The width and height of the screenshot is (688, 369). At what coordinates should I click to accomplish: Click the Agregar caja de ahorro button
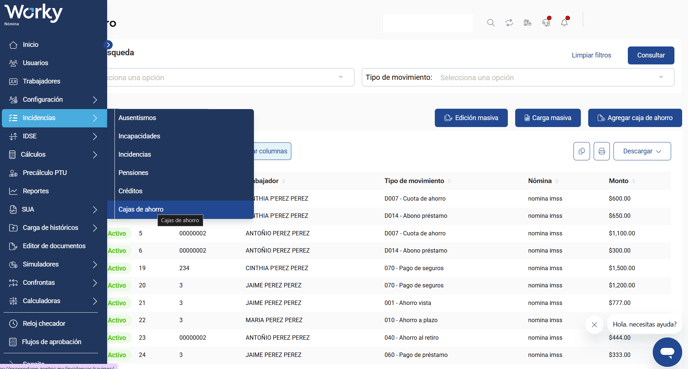pyautogui.click(x=635, y=118)
